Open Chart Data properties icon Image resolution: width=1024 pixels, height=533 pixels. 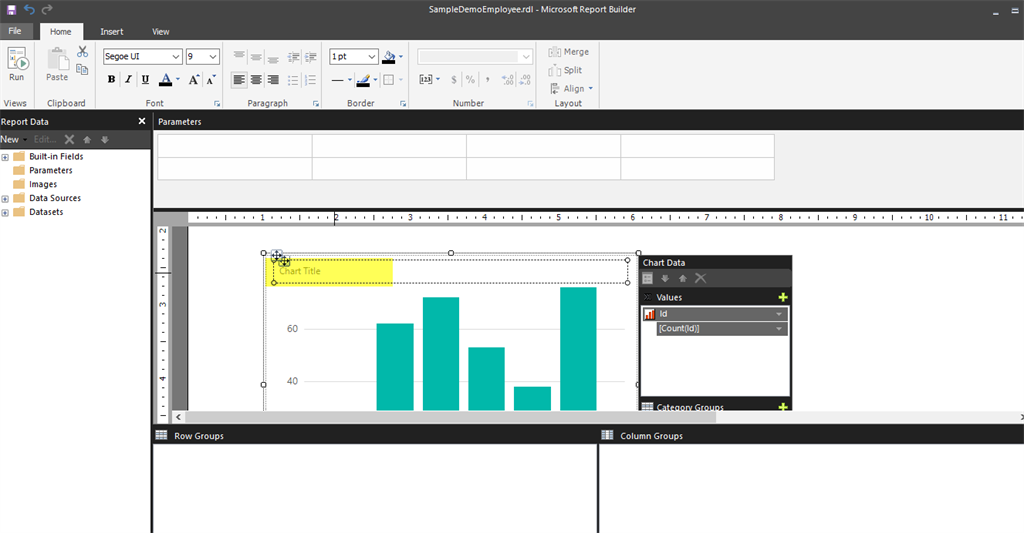(x=648, y=278)
